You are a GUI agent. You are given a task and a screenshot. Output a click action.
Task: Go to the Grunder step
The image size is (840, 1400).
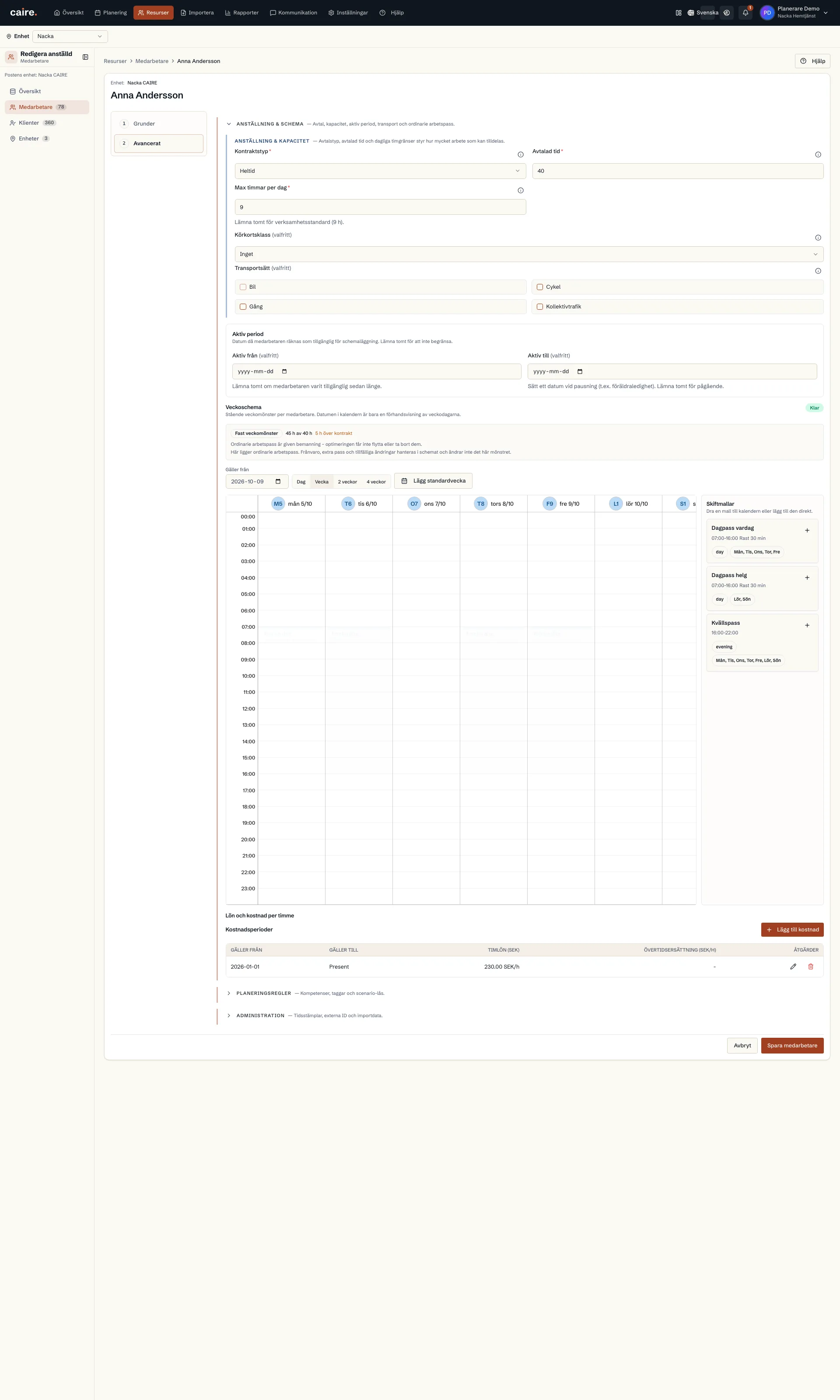tap(158, 123)
